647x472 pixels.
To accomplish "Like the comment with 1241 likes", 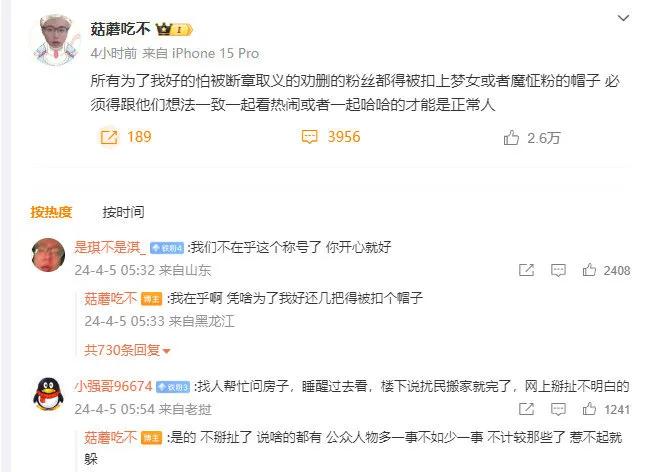I will [x=589, y=409].
